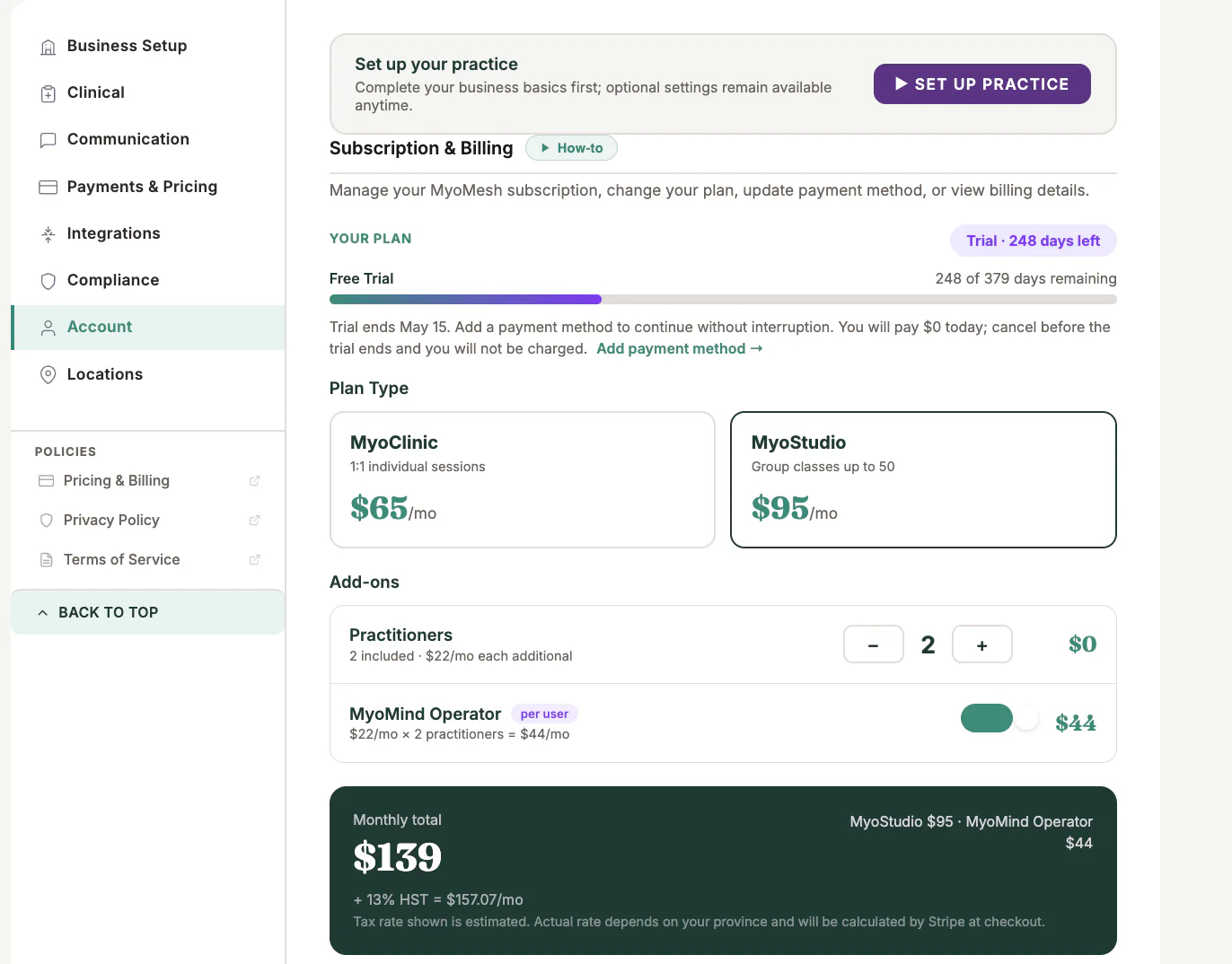Click the SET UP PRACTICE button

click(x=982, y=83)
